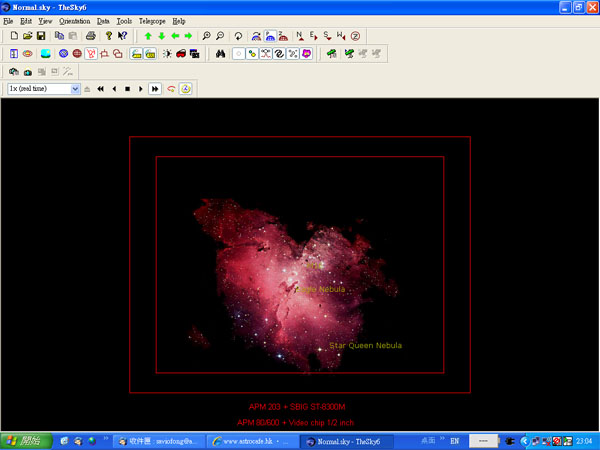Open the Data menu
The height and width of the screenshot is (450, 600).
pos(103,21)
